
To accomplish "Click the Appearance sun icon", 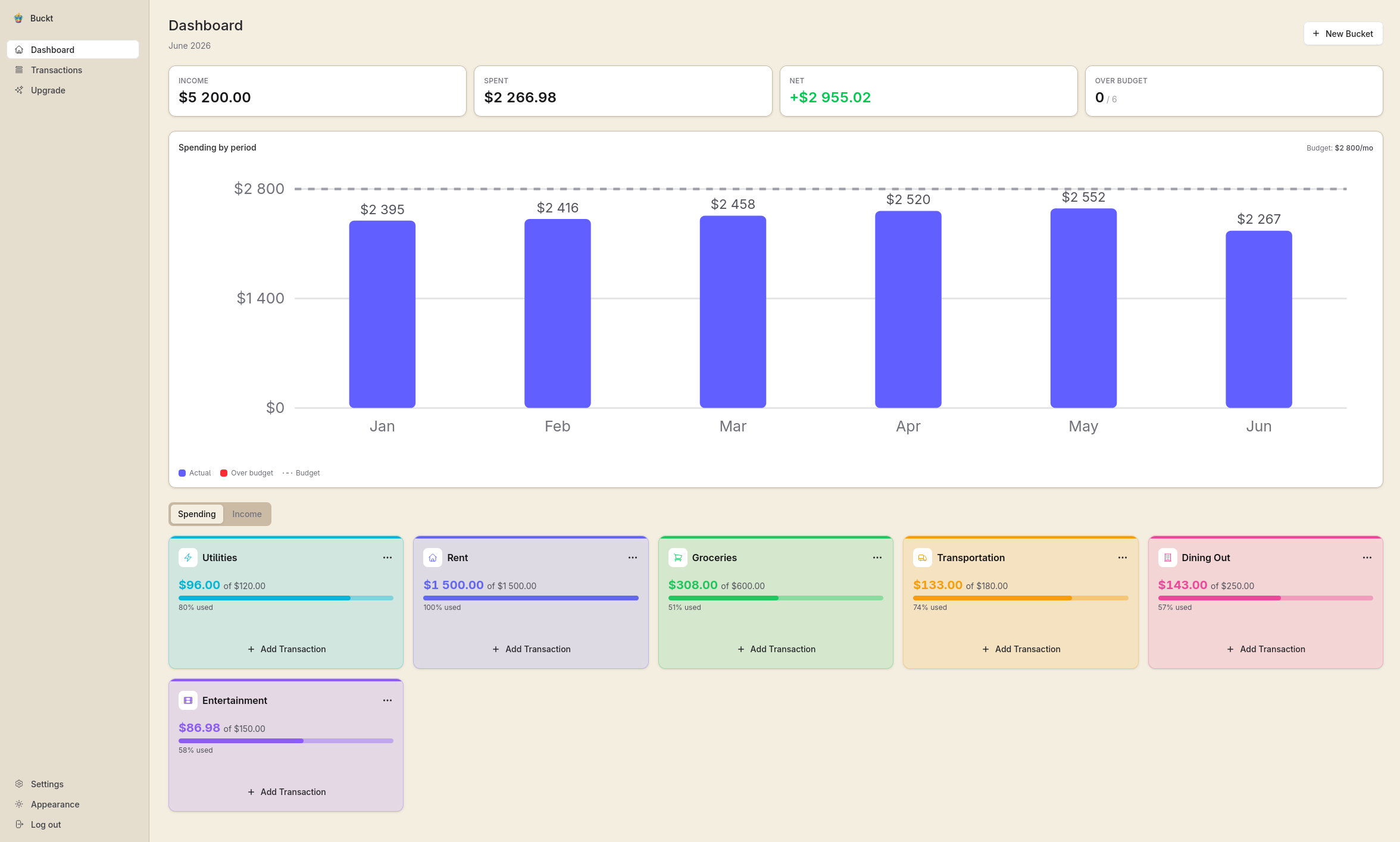I will (x=19, y=804).
